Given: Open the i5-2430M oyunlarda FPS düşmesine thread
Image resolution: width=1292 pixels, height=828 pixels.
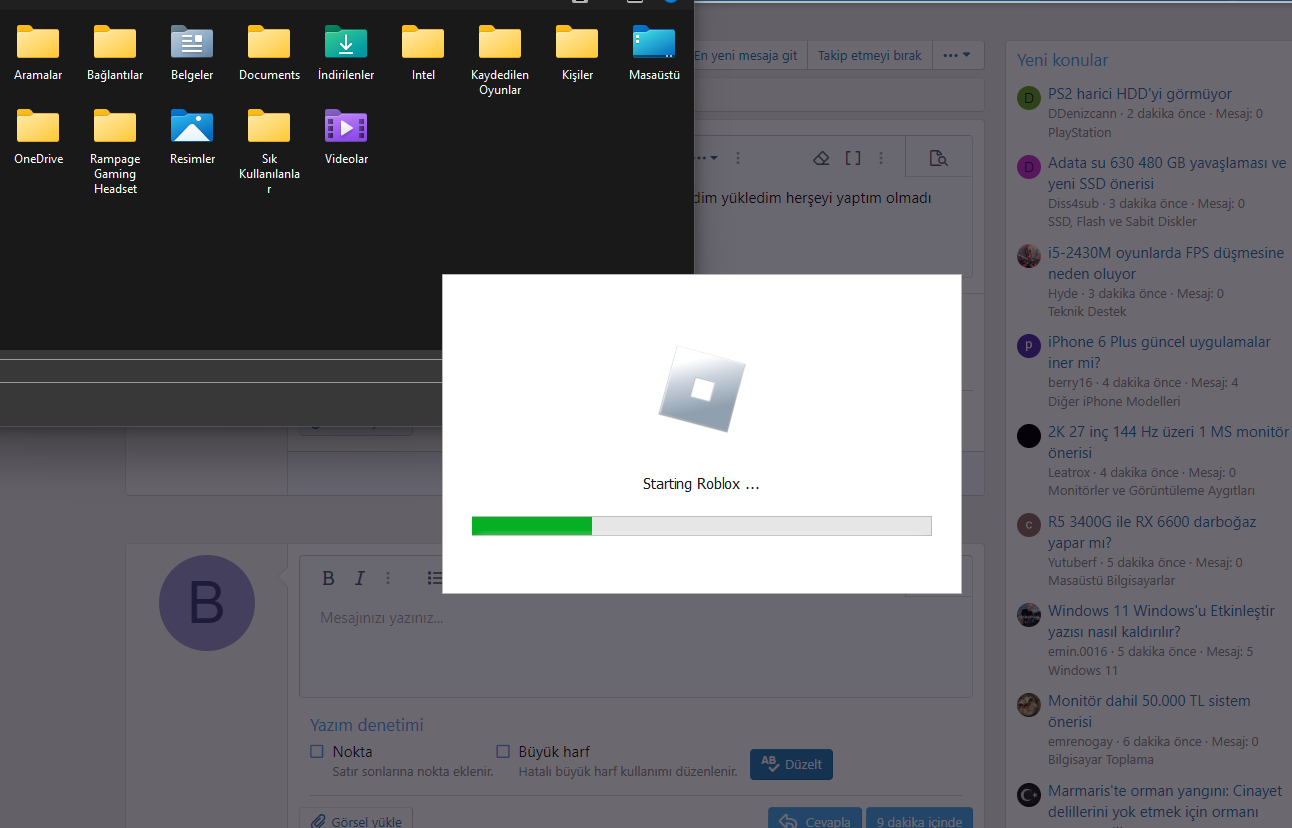Looking at the screenshot, I should [1166, 263].
